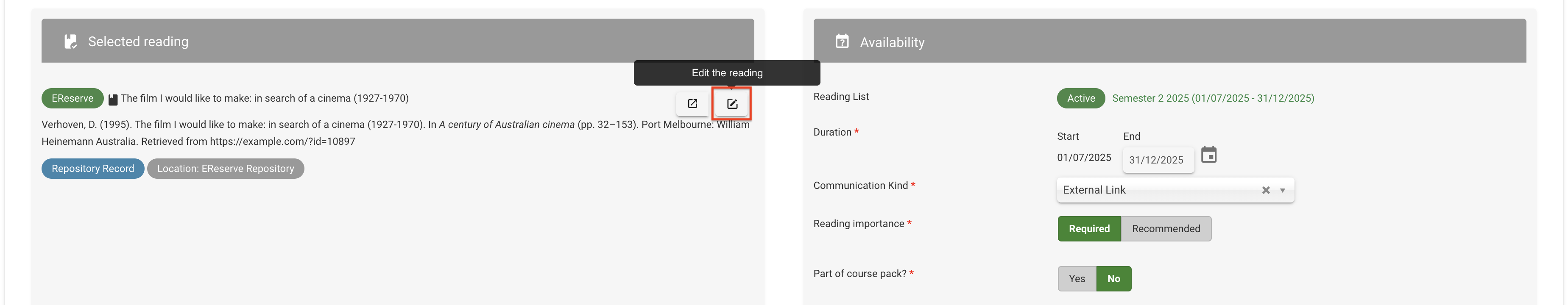This screenshot has width=1568, height=305.
Task: Open reading in new window icon
Action: point(692,104)
